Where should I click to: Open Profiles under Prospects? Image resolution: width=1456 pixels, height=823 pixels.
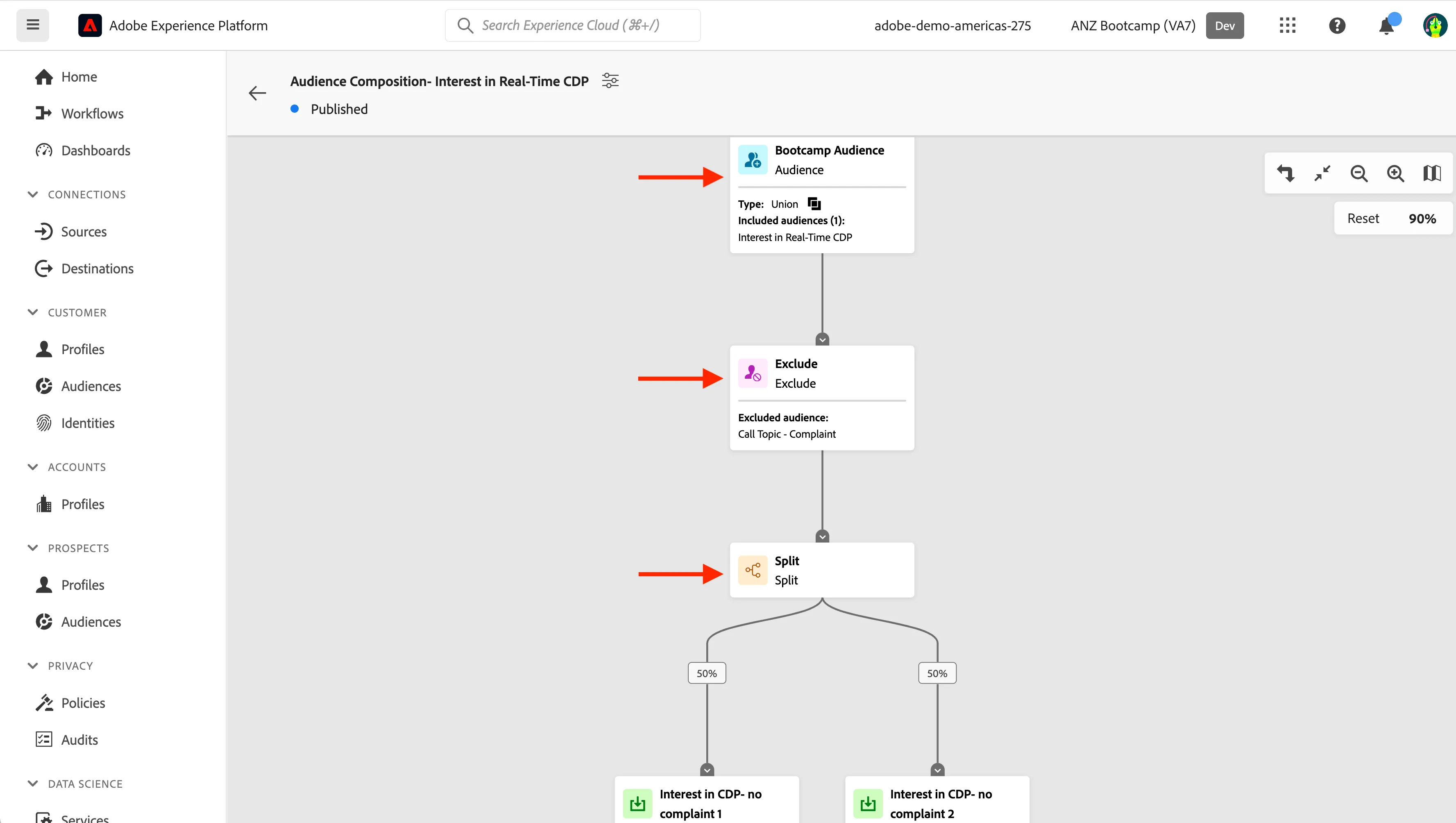point(70,585)
